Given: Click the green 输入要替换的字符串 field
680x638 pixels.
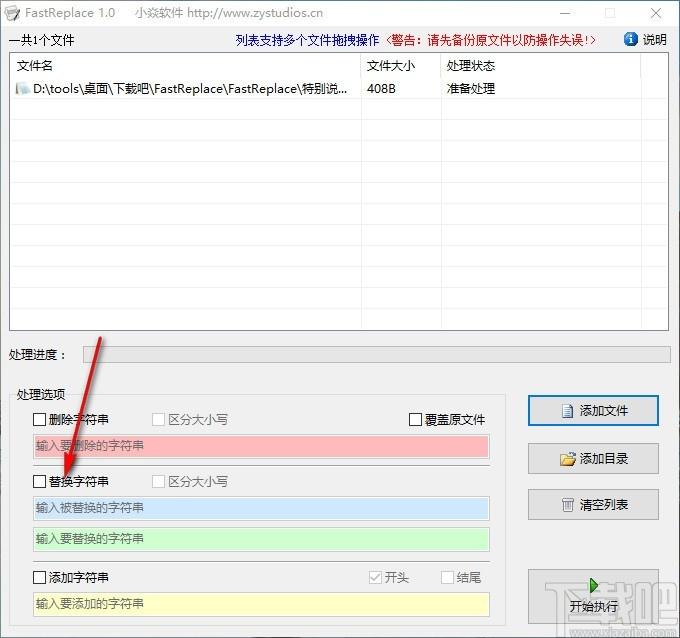Looking at the screenshot, I should click(x=261, y=539).
